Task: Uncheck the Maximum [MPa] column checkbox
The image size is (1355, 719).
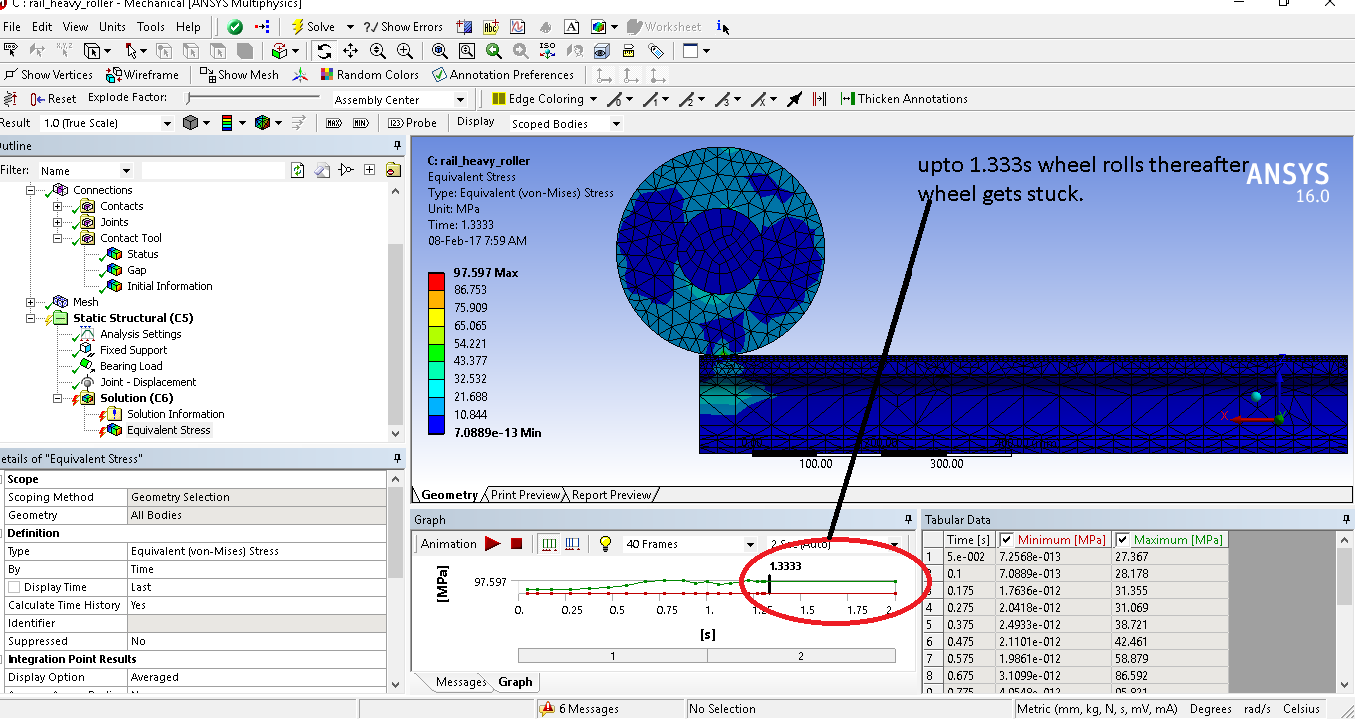Action: pos(1122,540)
